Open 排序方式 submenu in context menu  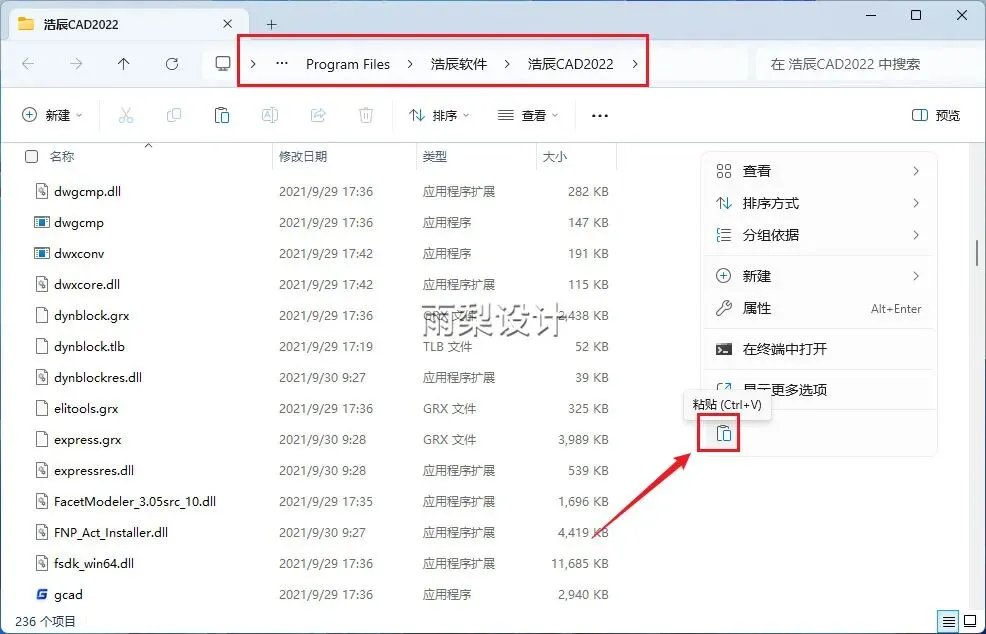(819, 203)
